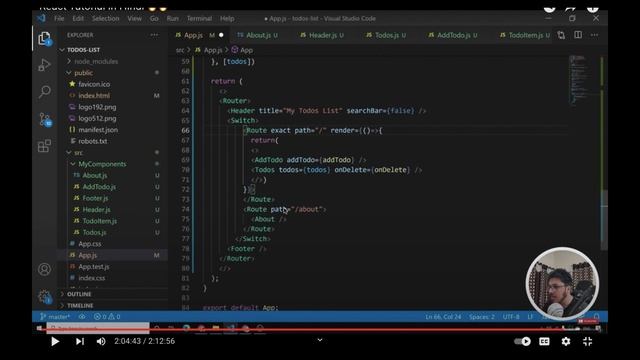The image size is (640, 360).
Task: Open the Go menu
Action: (x=154, y=18)
